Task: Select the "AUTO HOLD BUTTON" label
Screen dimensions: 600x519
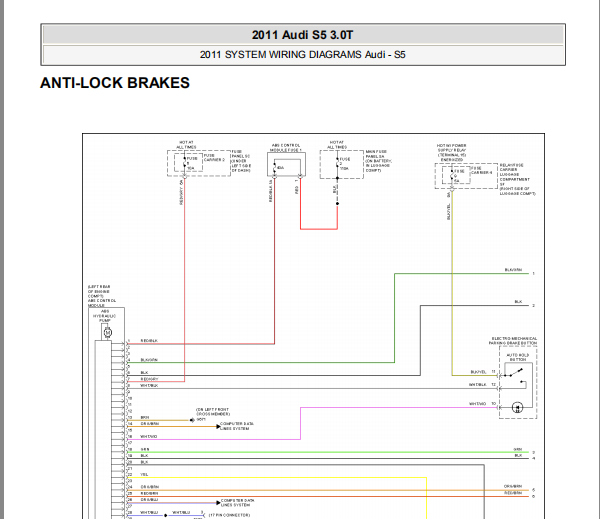Action: [x=518, y=357]
